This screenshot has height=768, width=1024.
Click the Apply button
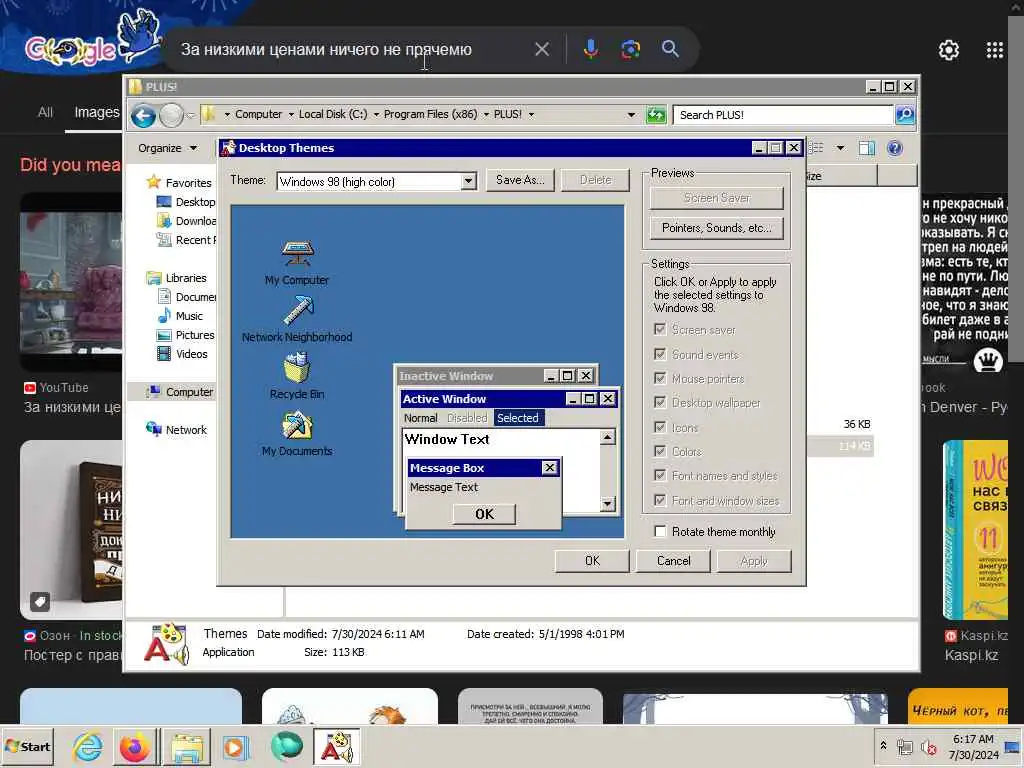(x=754, y=561)
